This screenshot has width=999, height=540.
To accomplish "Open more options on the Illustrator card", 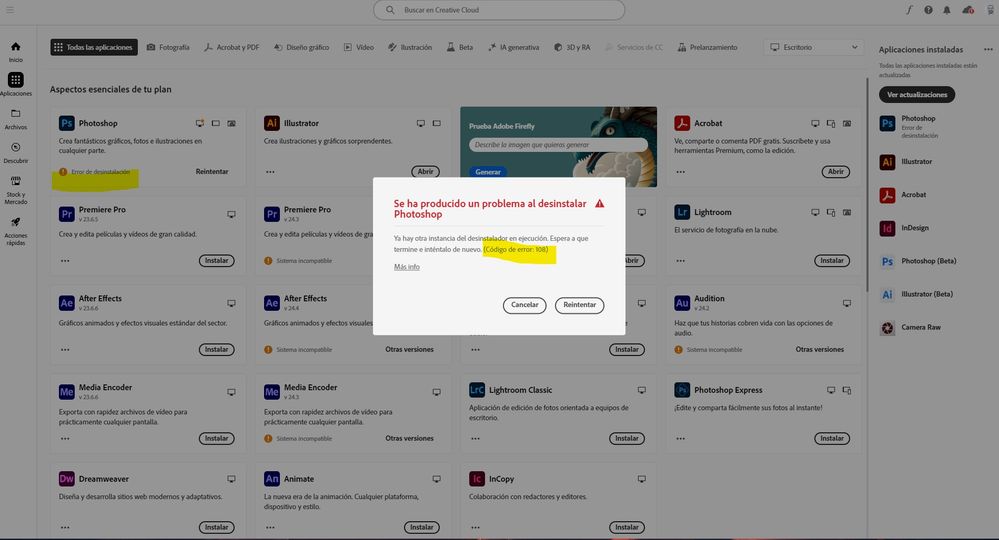I will [x=270, y=172].
